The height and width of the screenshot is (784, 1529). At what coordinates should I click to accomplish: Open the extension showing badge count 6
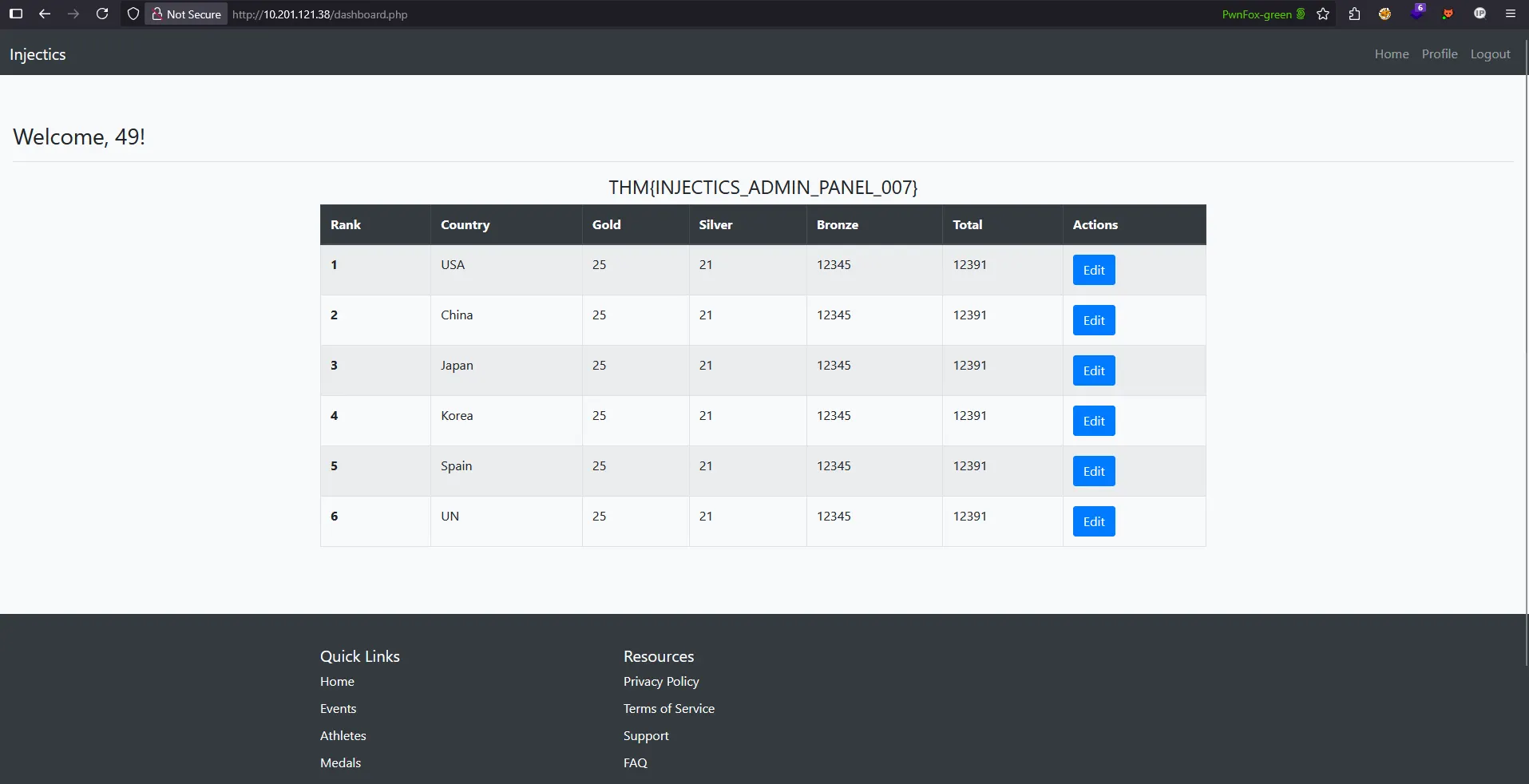click(x=1418, y=14)
